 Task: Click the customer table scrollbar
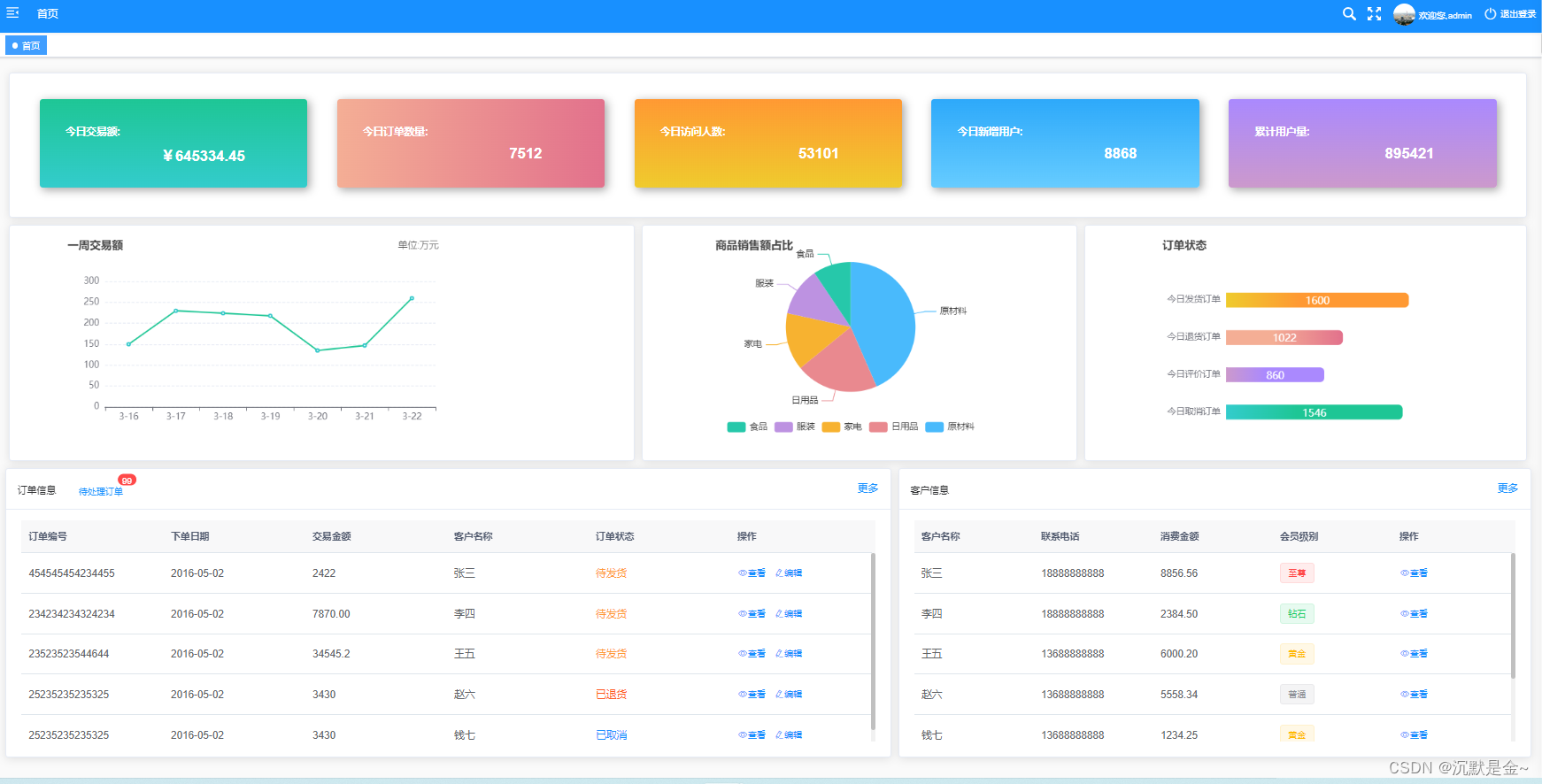tap(1513, 616)
